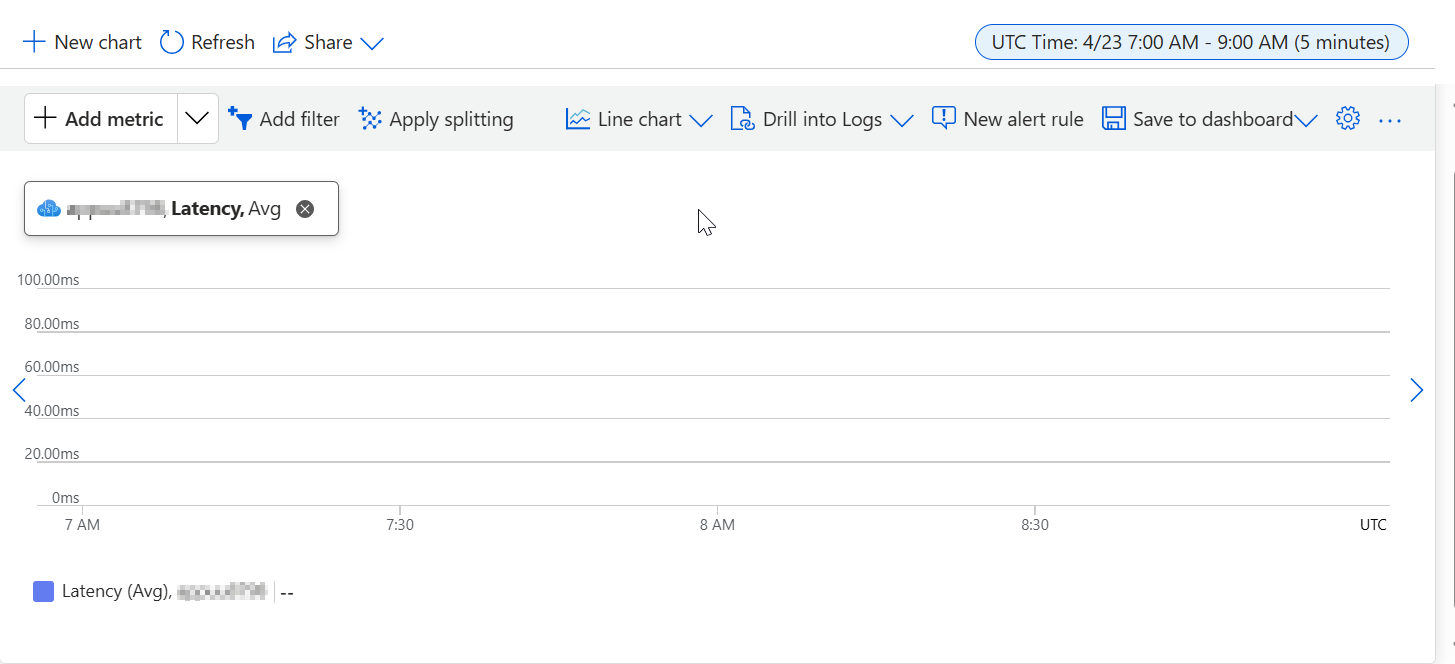Open the UTC time range picker
This screenshot has height=664, width=1455.
pos(1191,42)
